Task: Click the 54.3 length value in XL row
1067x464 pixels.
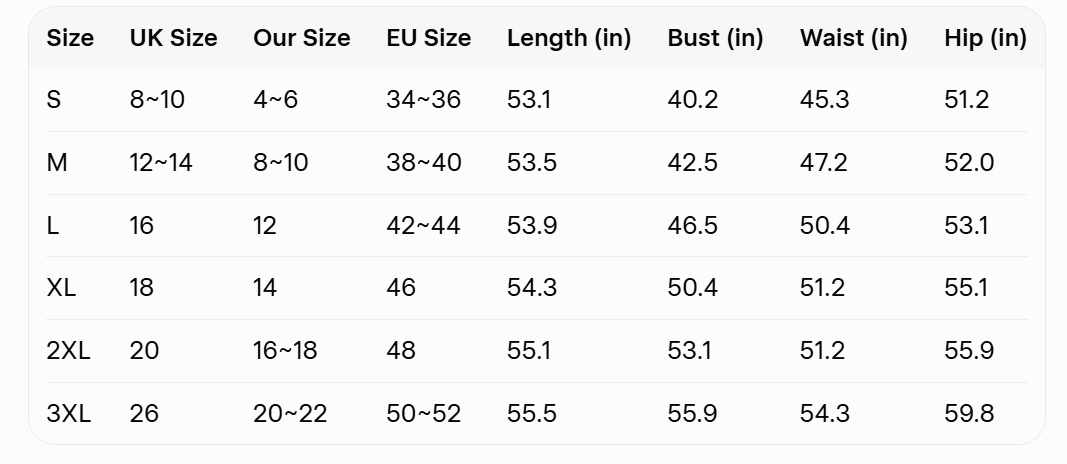Action: (531, 288)
